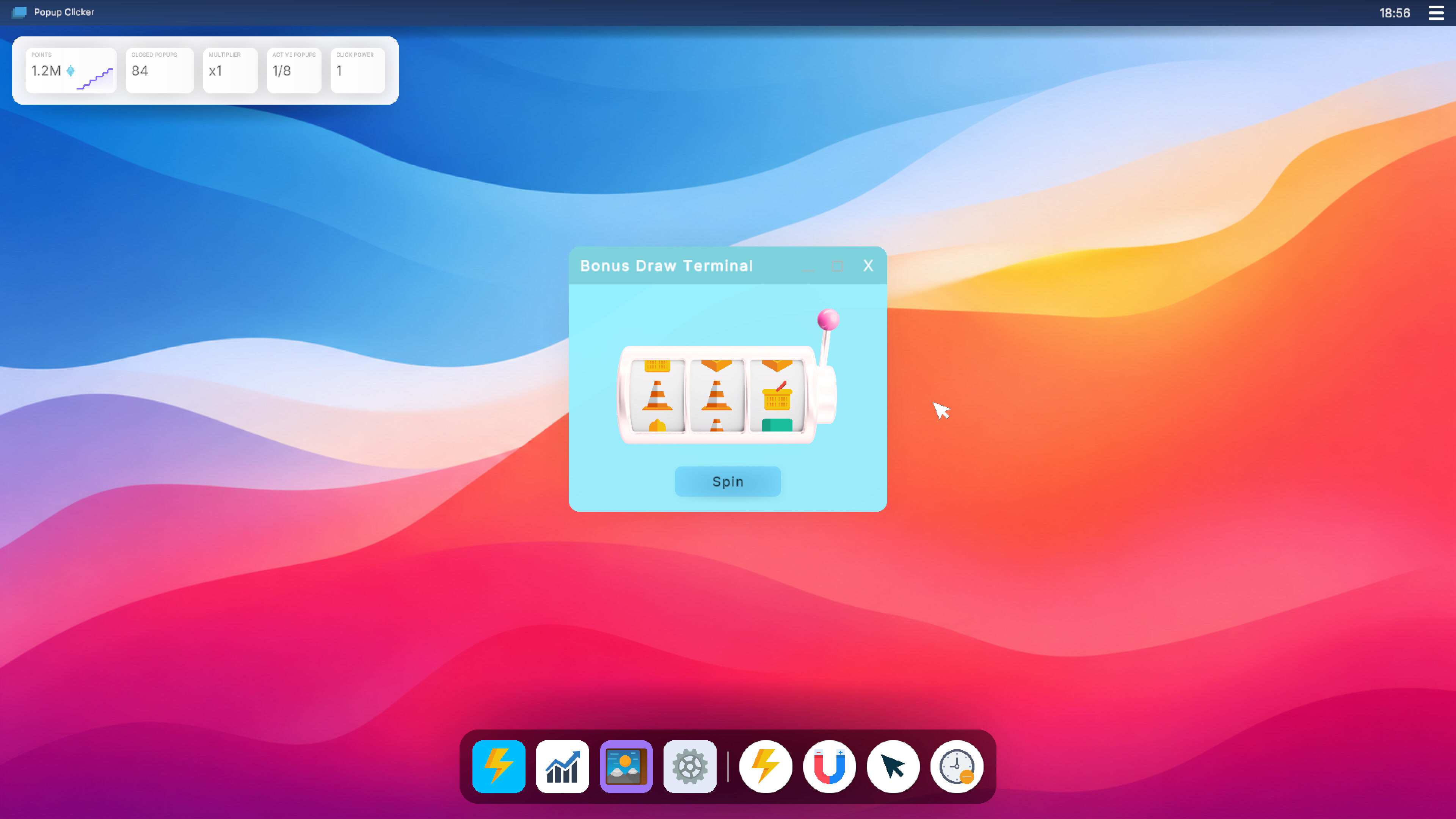The width and height of the screenshot is (1456, 819).
Task: Open the hamburger menu in top bar
Action: click(x=1436, y=13)
